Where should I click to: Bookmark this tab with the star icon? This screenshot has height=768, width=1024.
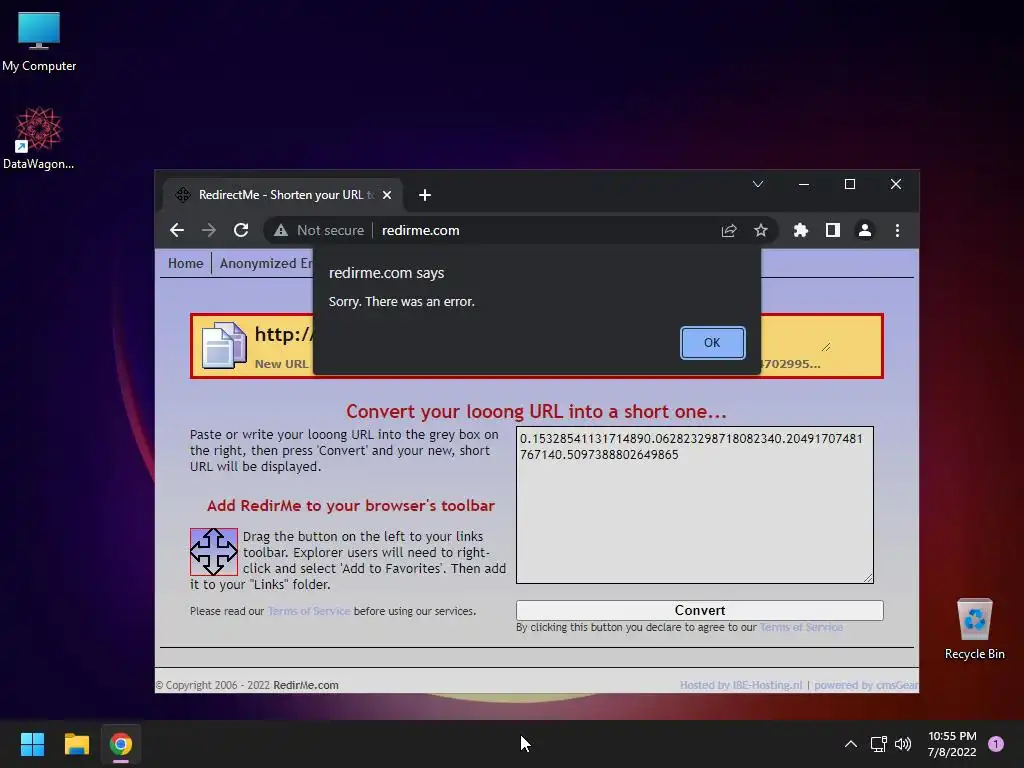[x=761, y=230]
